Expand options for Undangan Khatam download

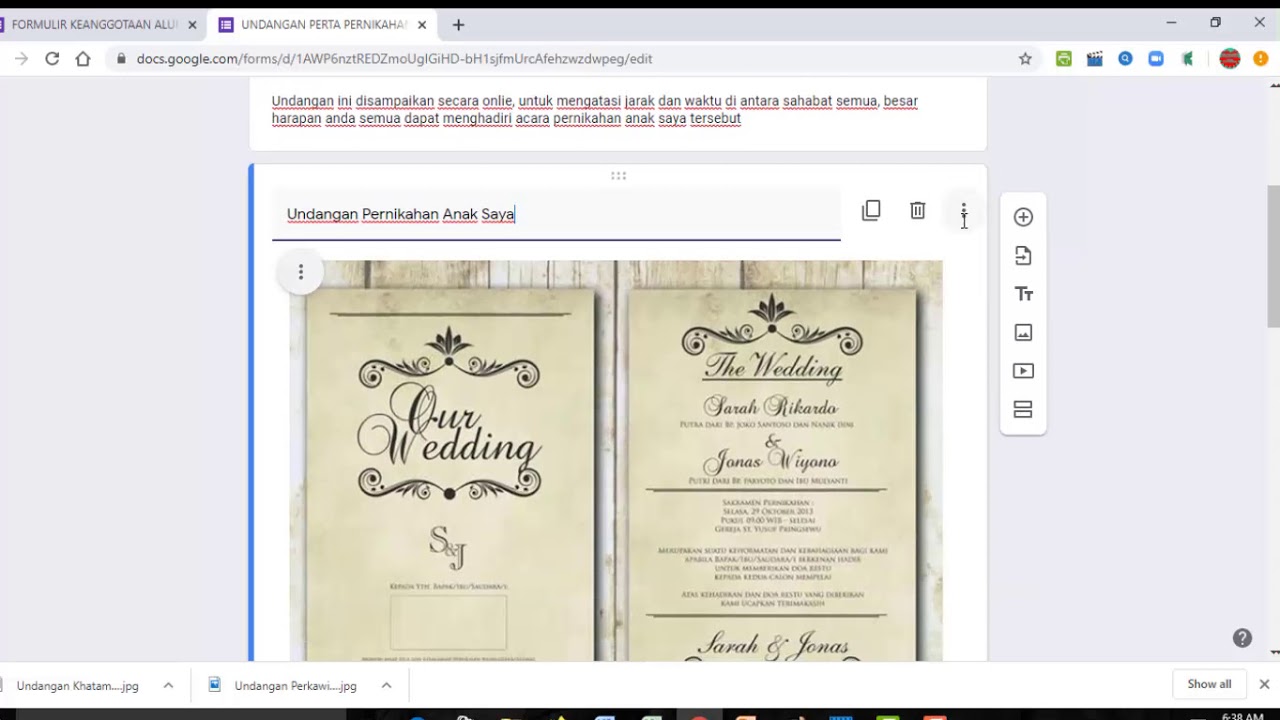(x=168, y=685)
